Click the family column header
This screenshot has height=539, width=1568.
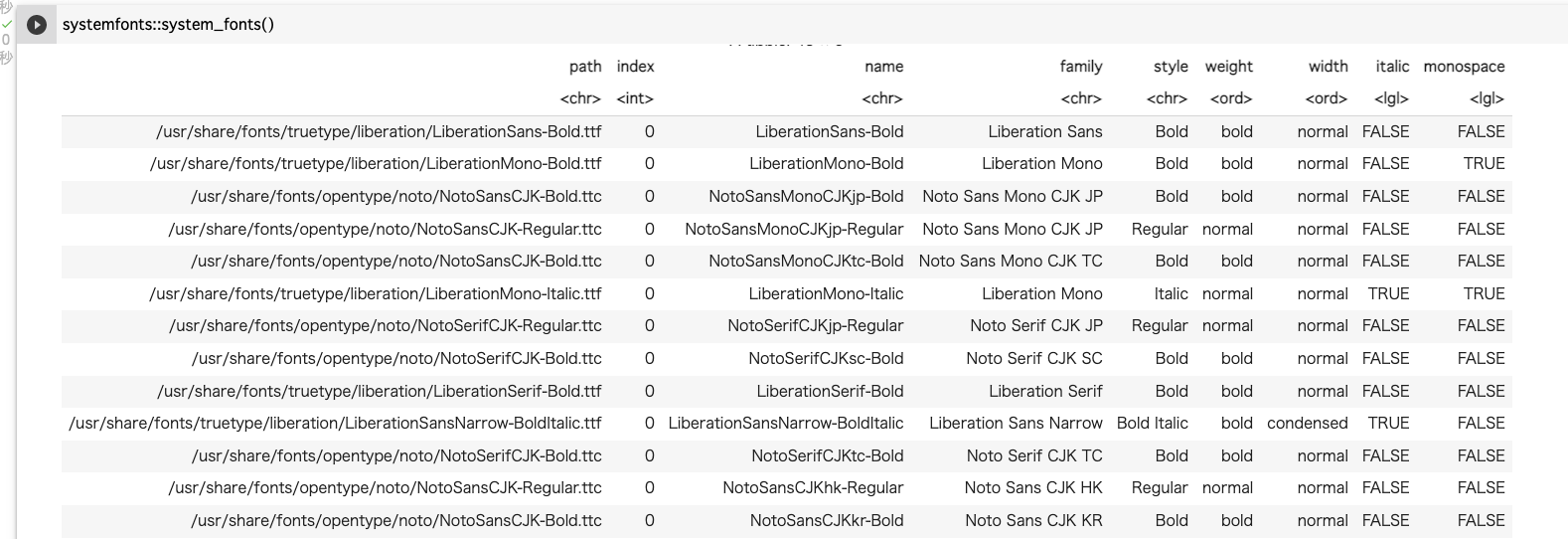click(x=1080, y=67)
